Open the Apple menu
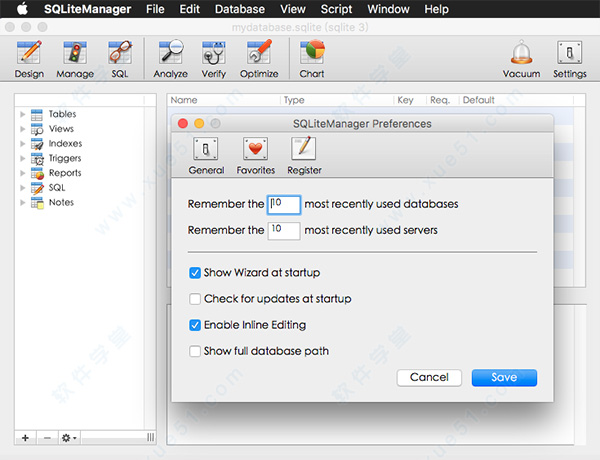 point(23,9)
